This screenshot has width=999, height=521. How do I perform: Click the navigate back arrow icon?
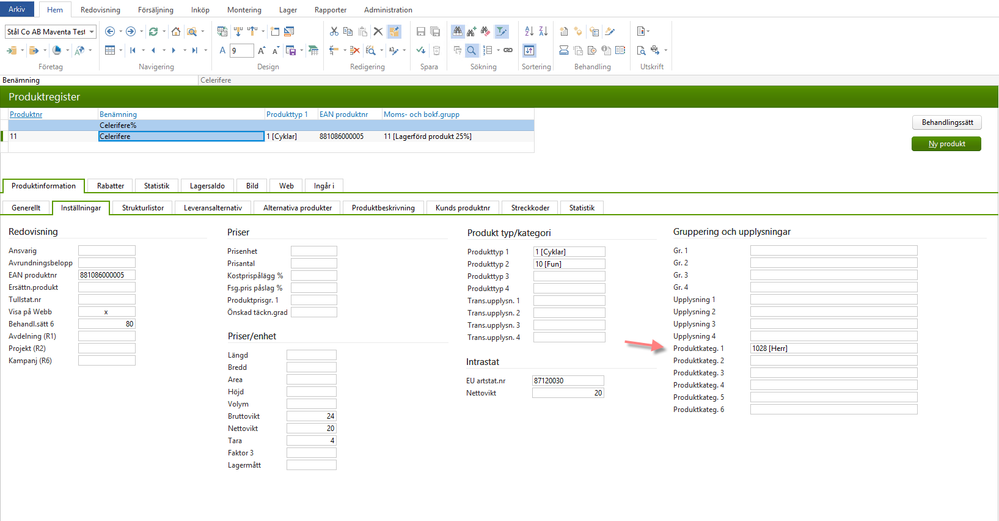pos(110,31)
